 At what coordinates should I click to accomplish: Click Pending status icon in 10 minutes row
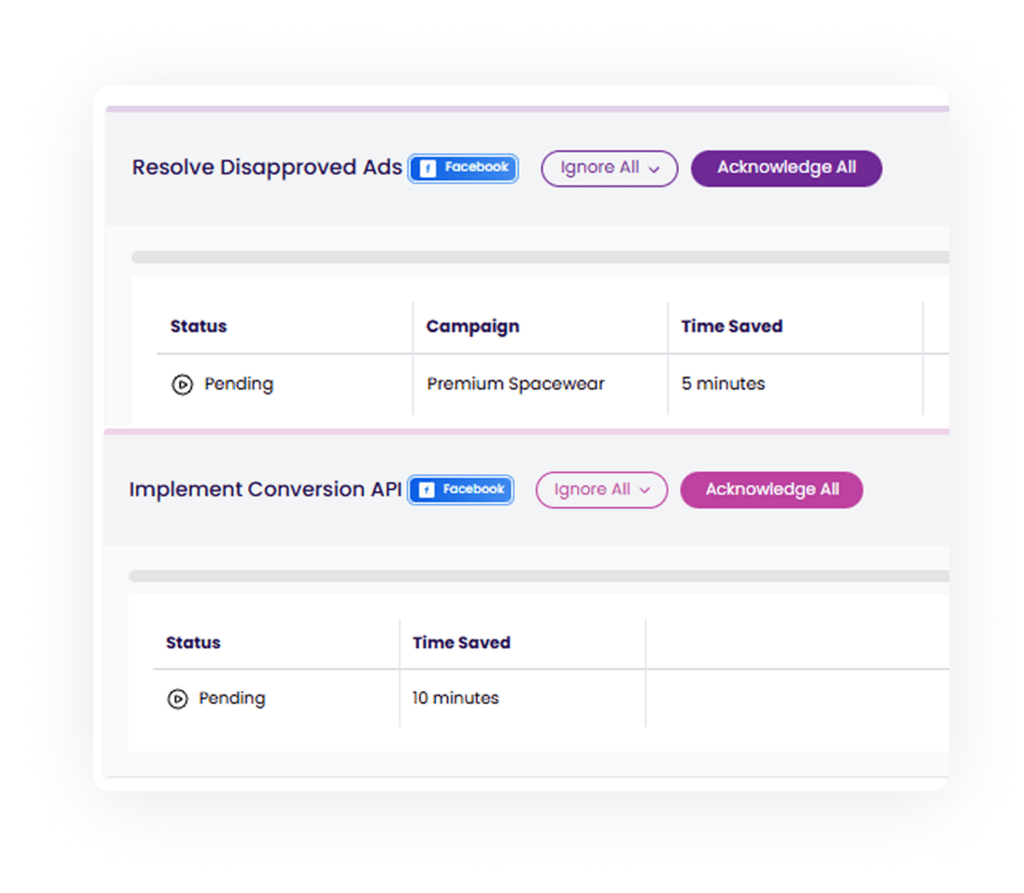(x=177, y=699)
